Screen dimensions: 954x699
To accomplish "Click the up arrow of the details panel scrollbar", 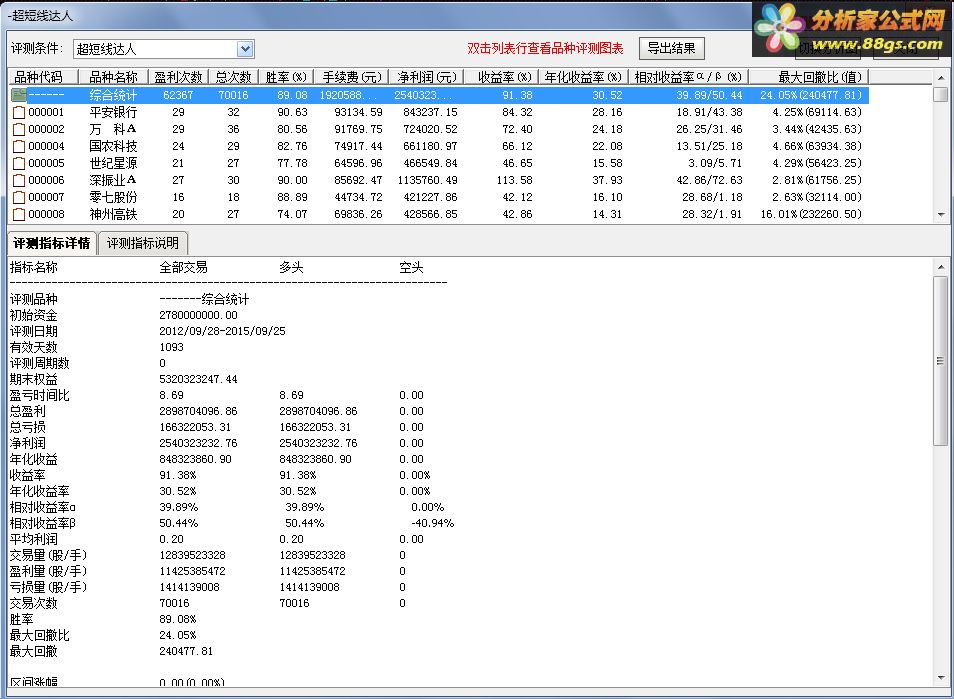I will tap(941, 266).
